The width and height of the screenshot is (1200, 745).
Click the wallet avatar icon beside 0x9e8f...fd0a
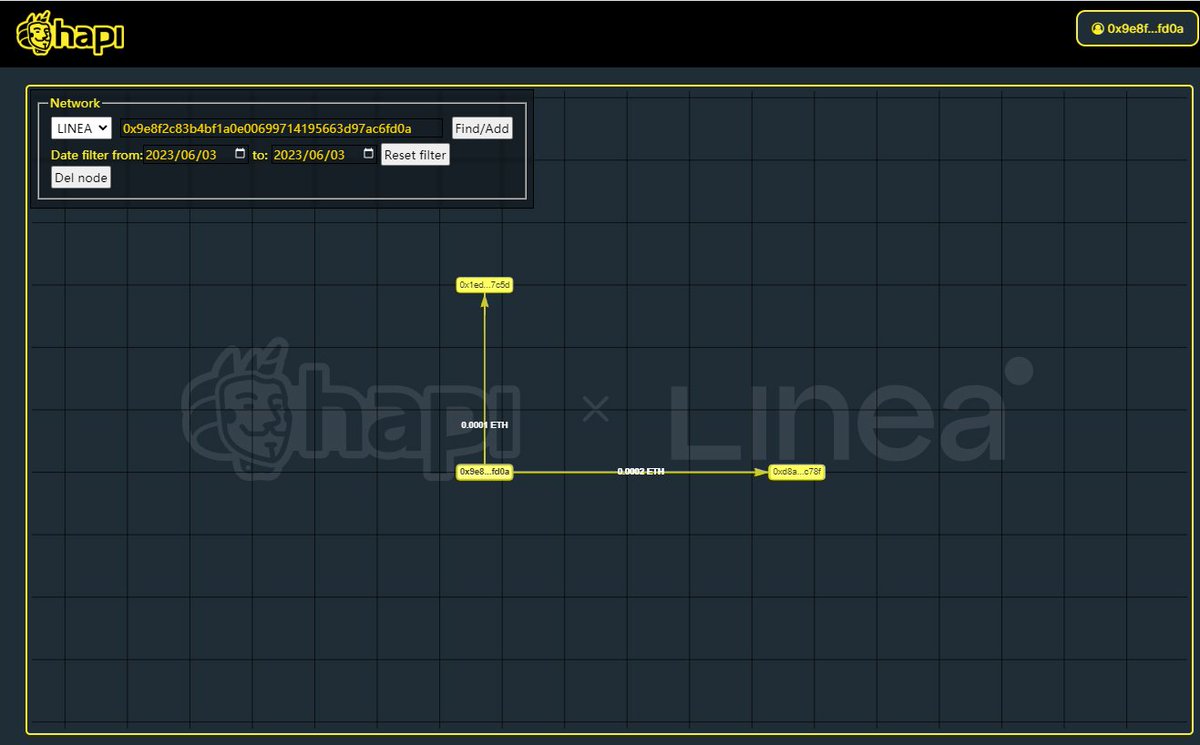[1096, 29]
